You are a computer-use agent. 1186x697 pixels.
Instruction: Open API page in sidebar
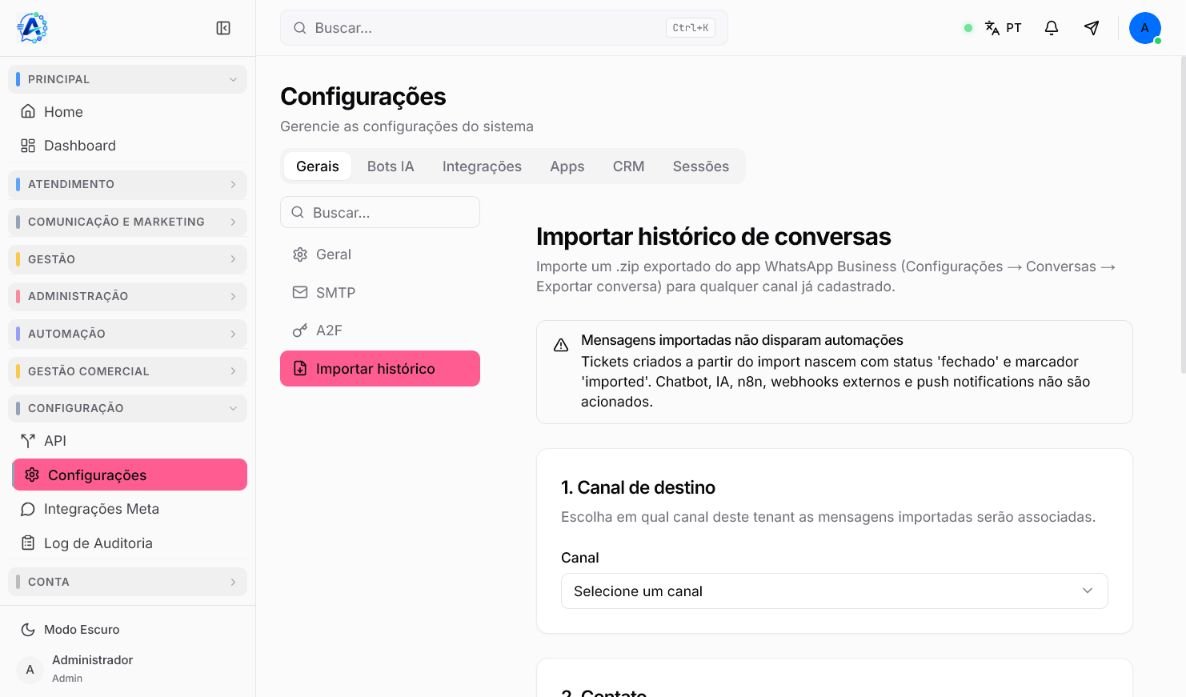[x=127, y=440]
